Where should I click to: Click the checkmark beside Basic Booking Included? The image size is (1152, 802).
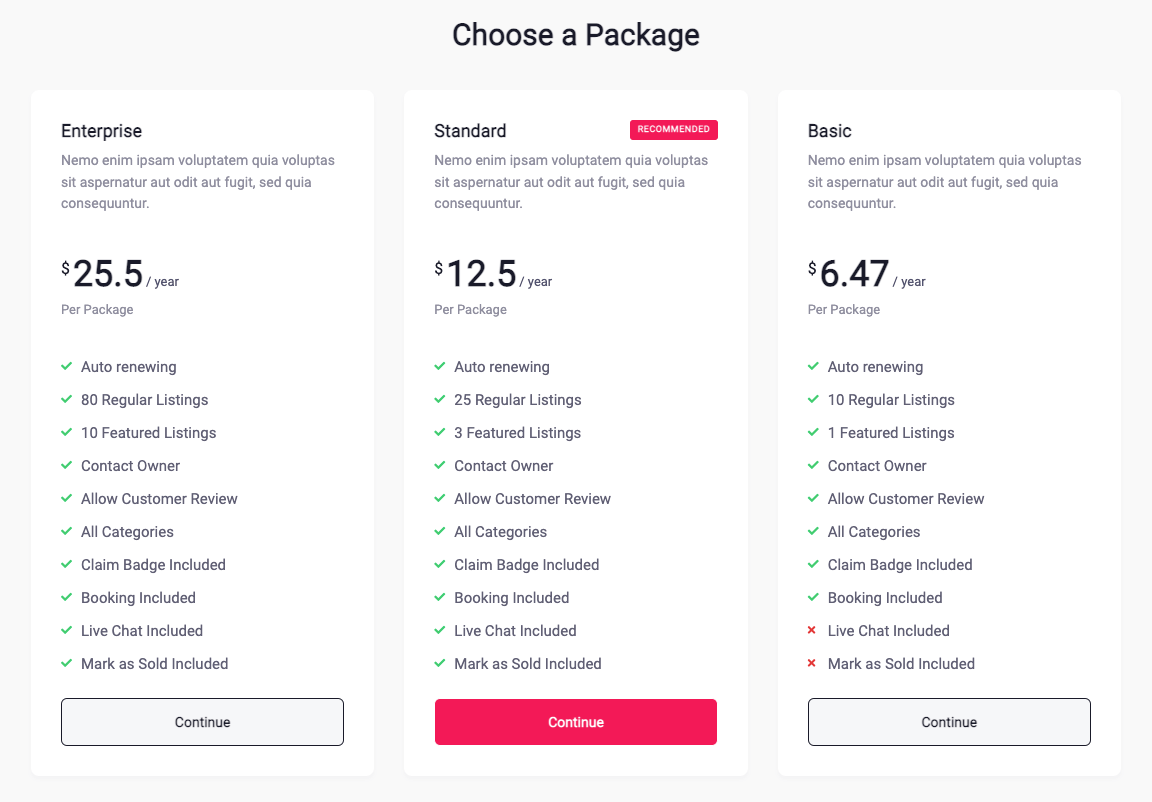pyautogui.click(x=814, y=597)
